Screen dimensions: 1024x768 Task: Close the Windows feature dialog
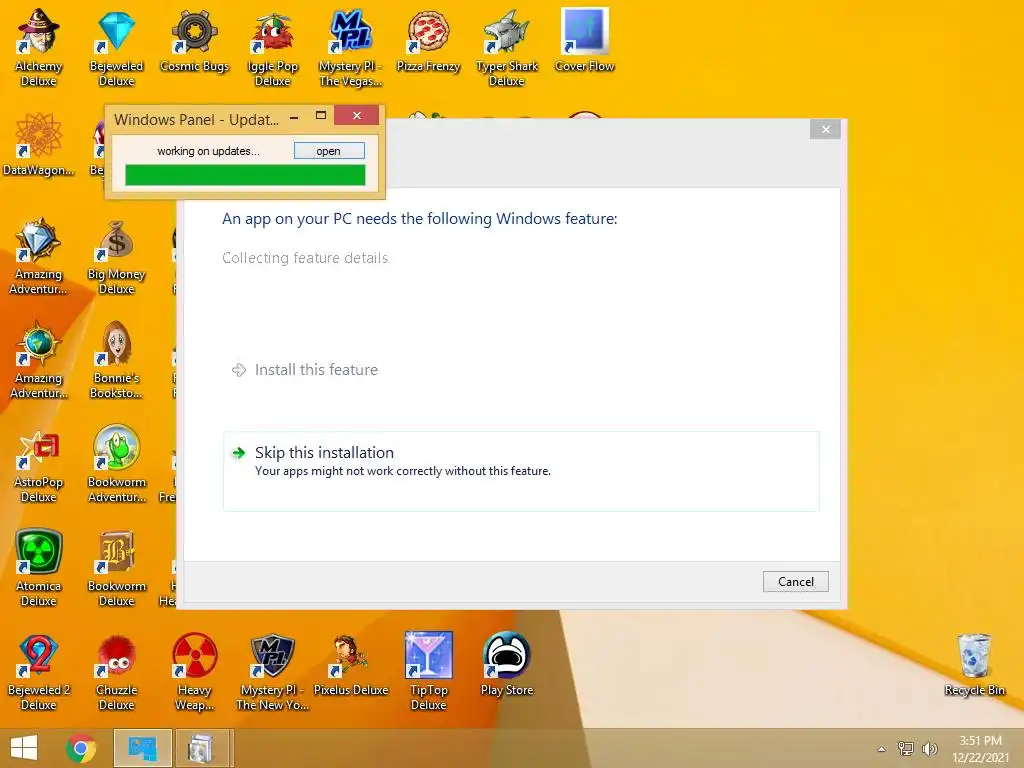(x=825, y=129)
